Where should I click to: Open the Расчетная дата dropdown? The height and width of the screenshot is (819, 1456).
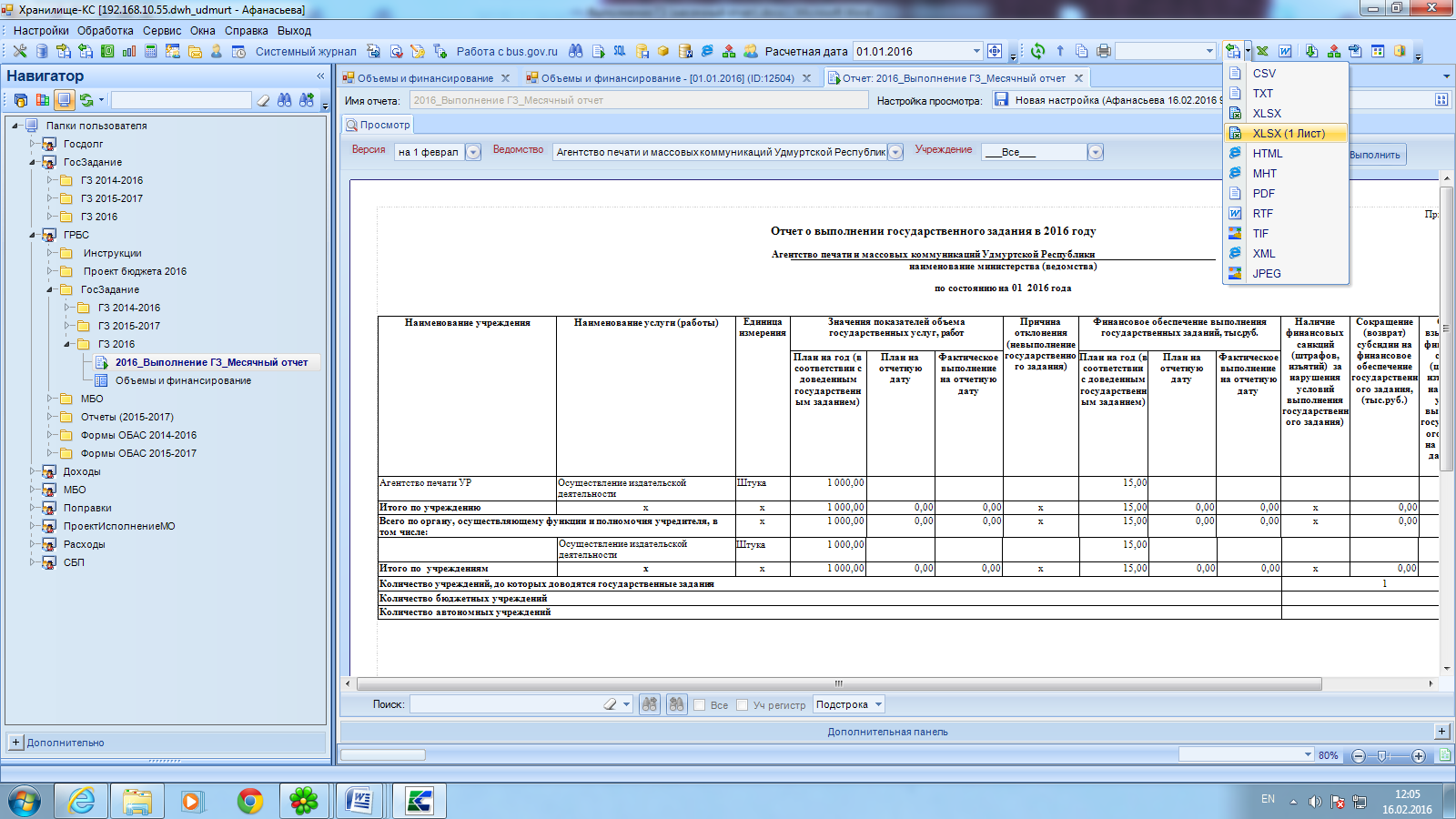[x=976, y=52]
